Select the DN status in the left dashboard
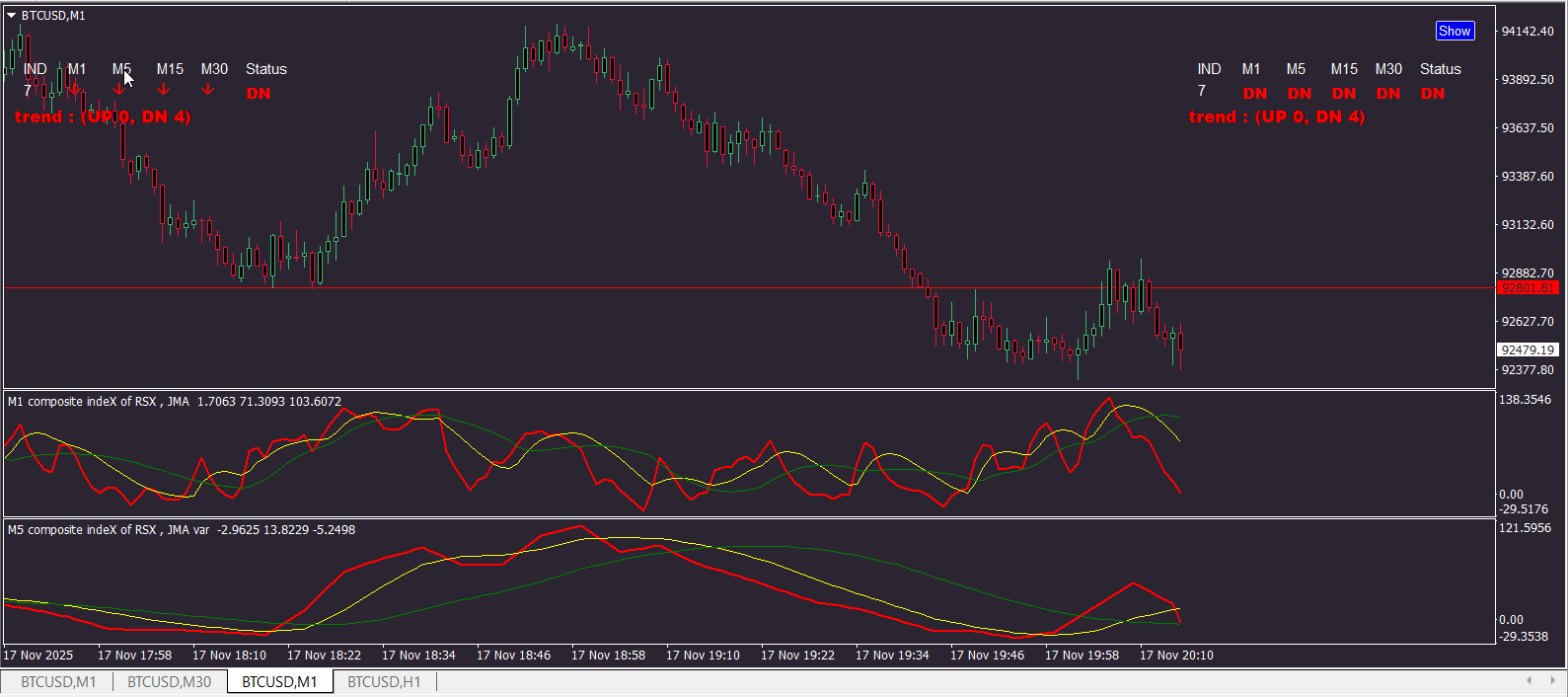1568x697 pixels. 259,94
